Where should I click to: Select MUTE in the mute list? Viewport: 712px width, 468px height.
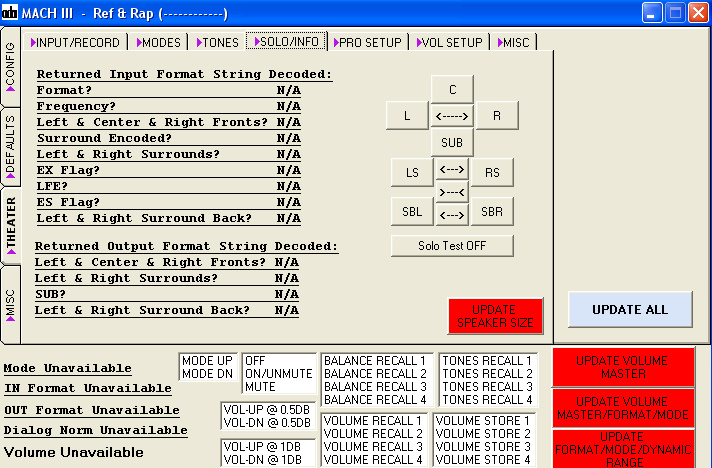(x=259, y=386)
